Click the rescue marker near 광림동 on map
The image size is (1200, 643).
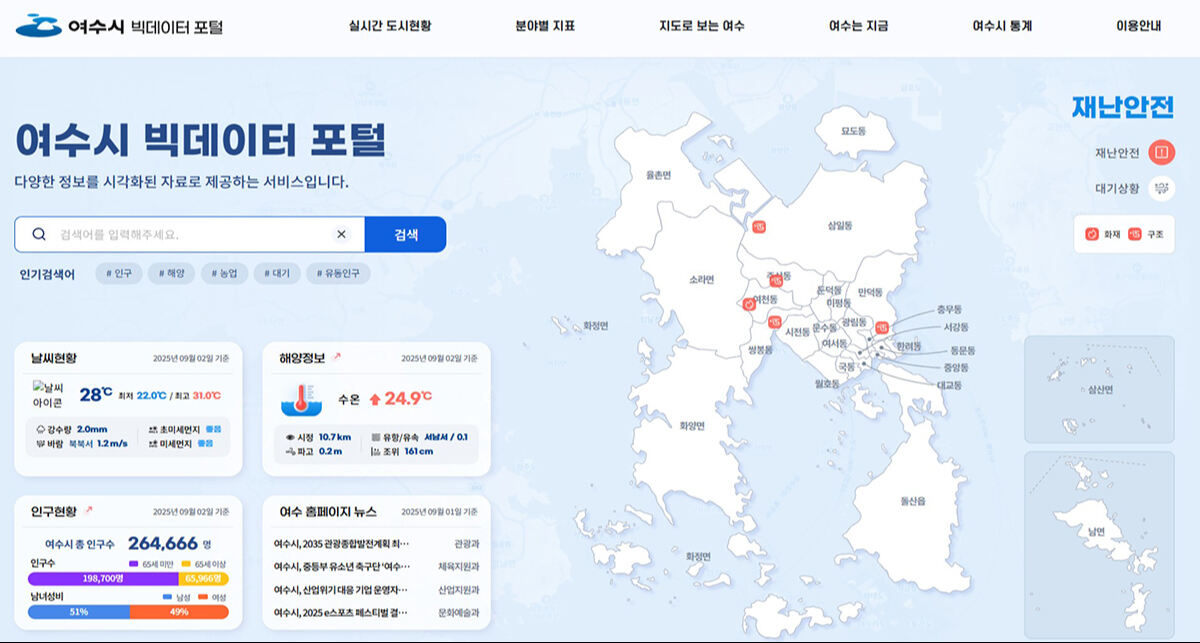tap(884, 327)
